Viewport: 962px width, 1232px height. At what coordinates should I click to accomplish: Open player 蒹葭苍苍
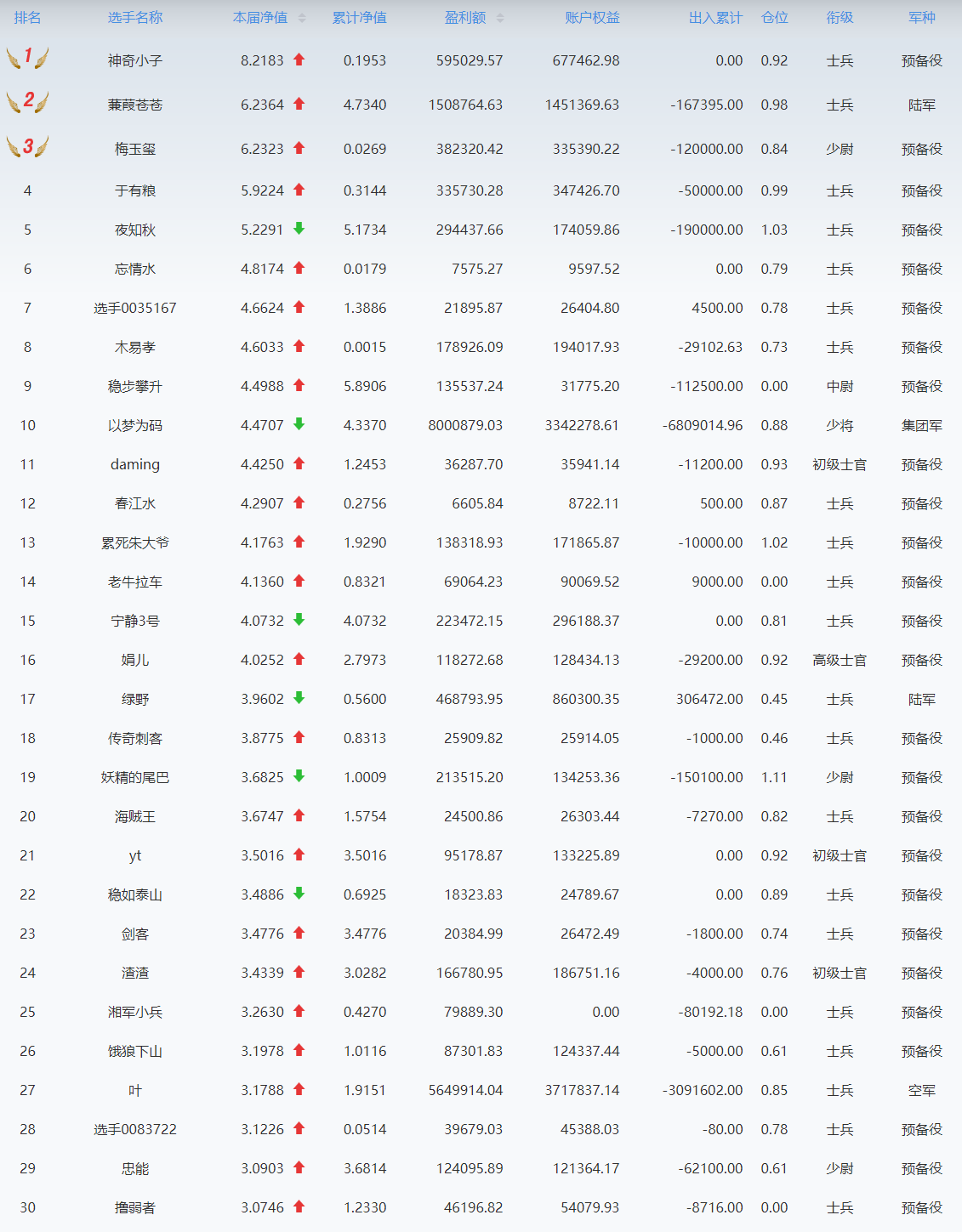[135, 105]
